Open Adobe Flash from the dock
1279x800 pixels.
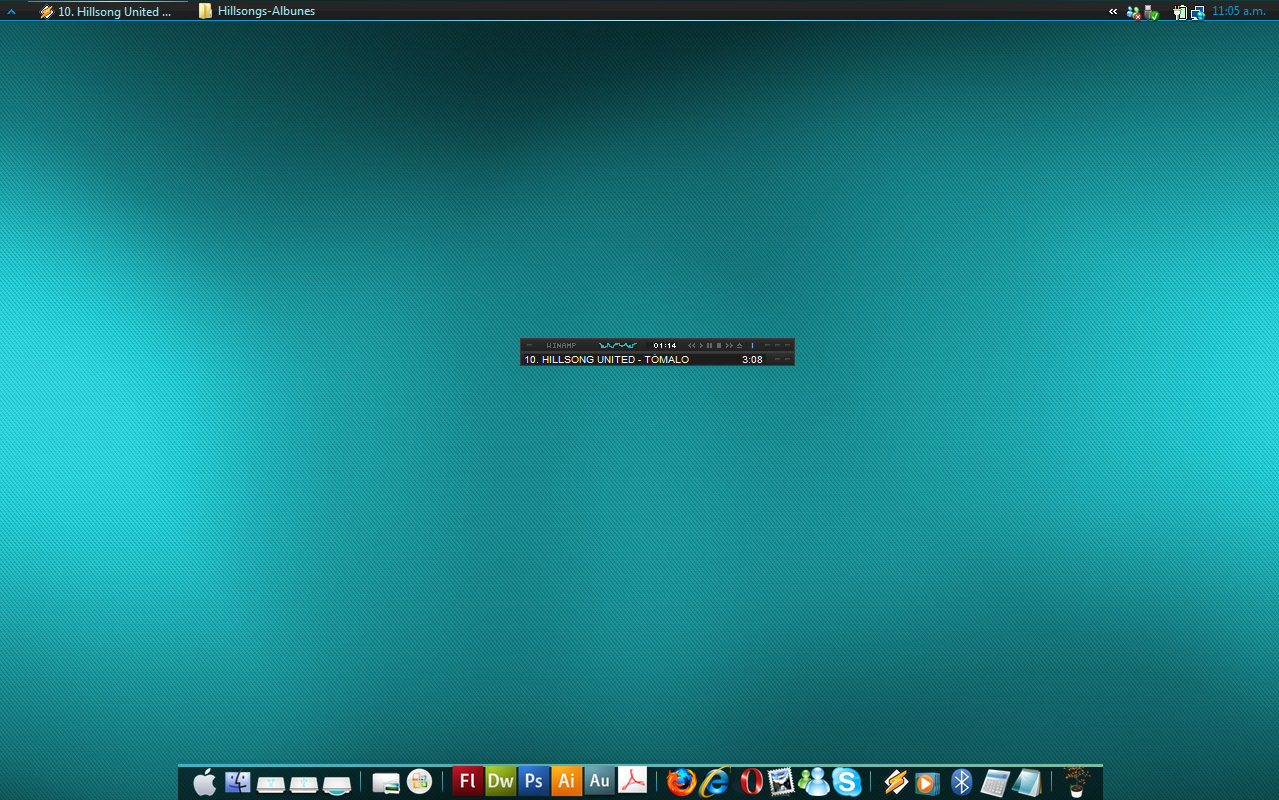click(x=467, y=781)
